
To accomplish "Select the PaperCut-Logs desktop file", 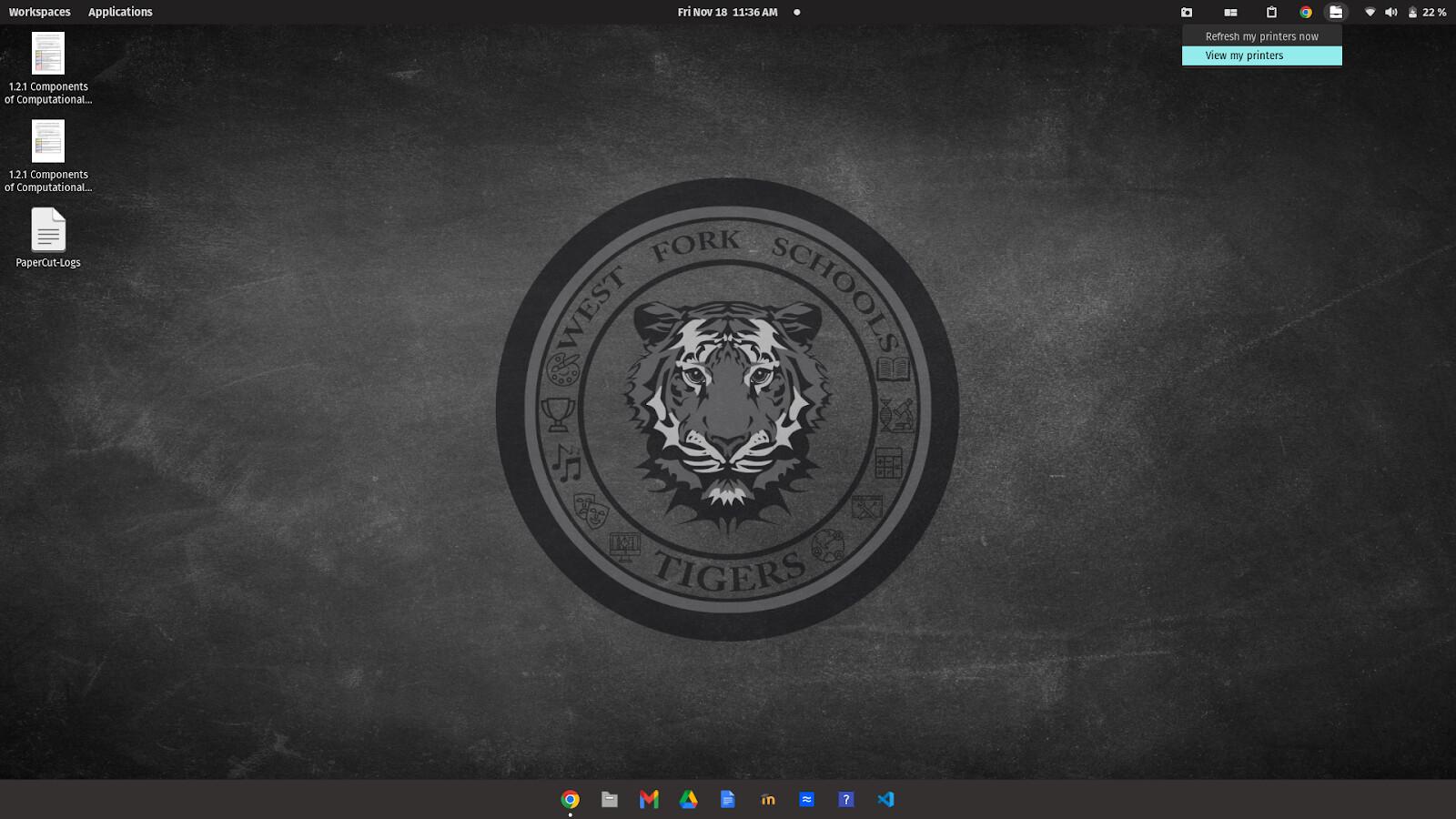I will pos(48,238).
